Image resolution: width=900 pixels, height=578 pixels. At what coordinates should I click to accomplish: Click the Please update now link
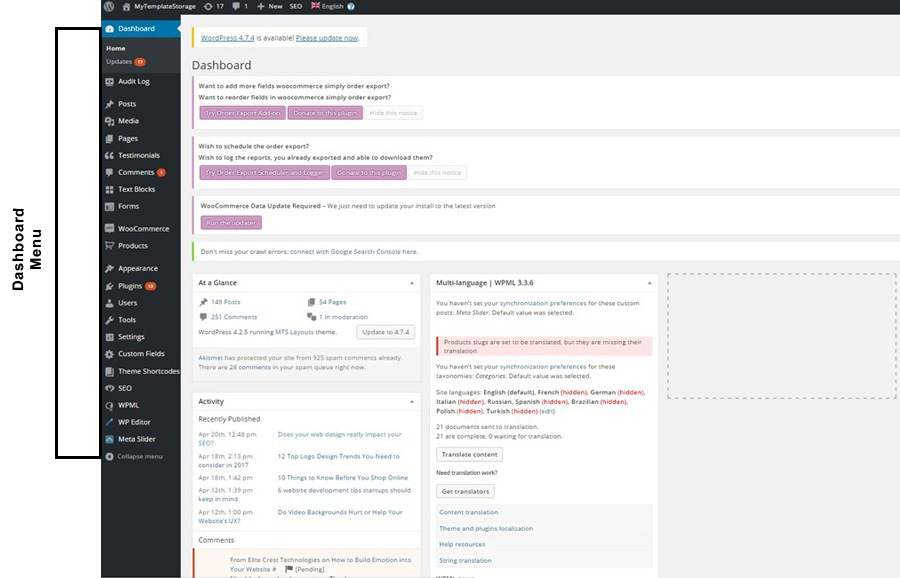[x=327, y=38]
